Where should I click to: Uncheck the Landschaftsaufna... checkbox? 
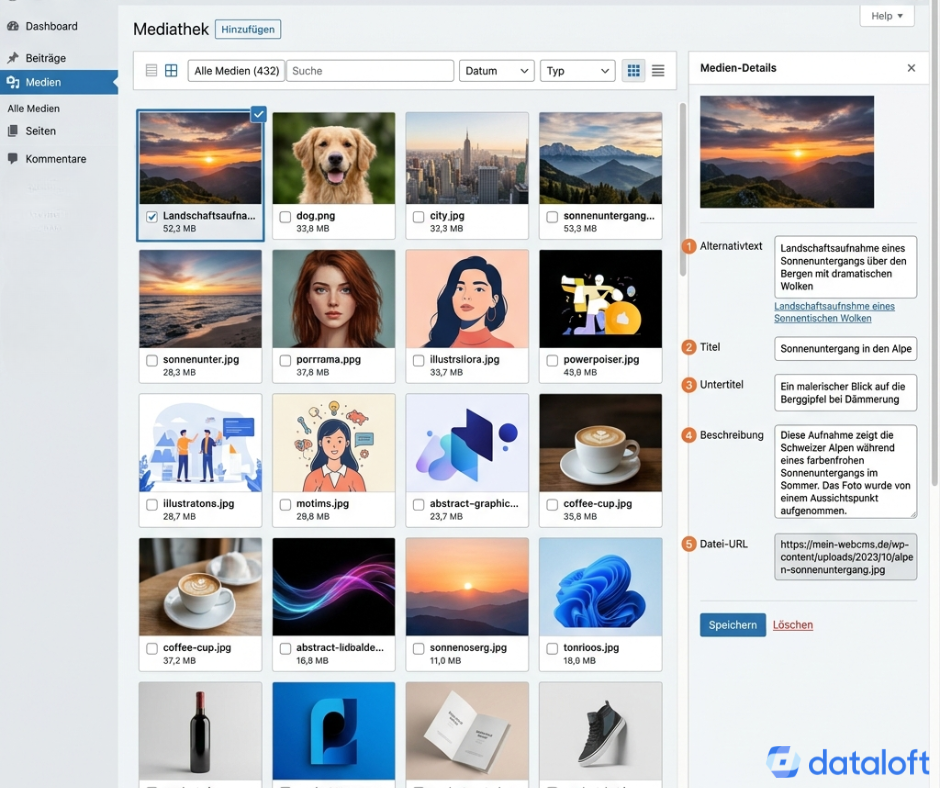coord(152,216)
